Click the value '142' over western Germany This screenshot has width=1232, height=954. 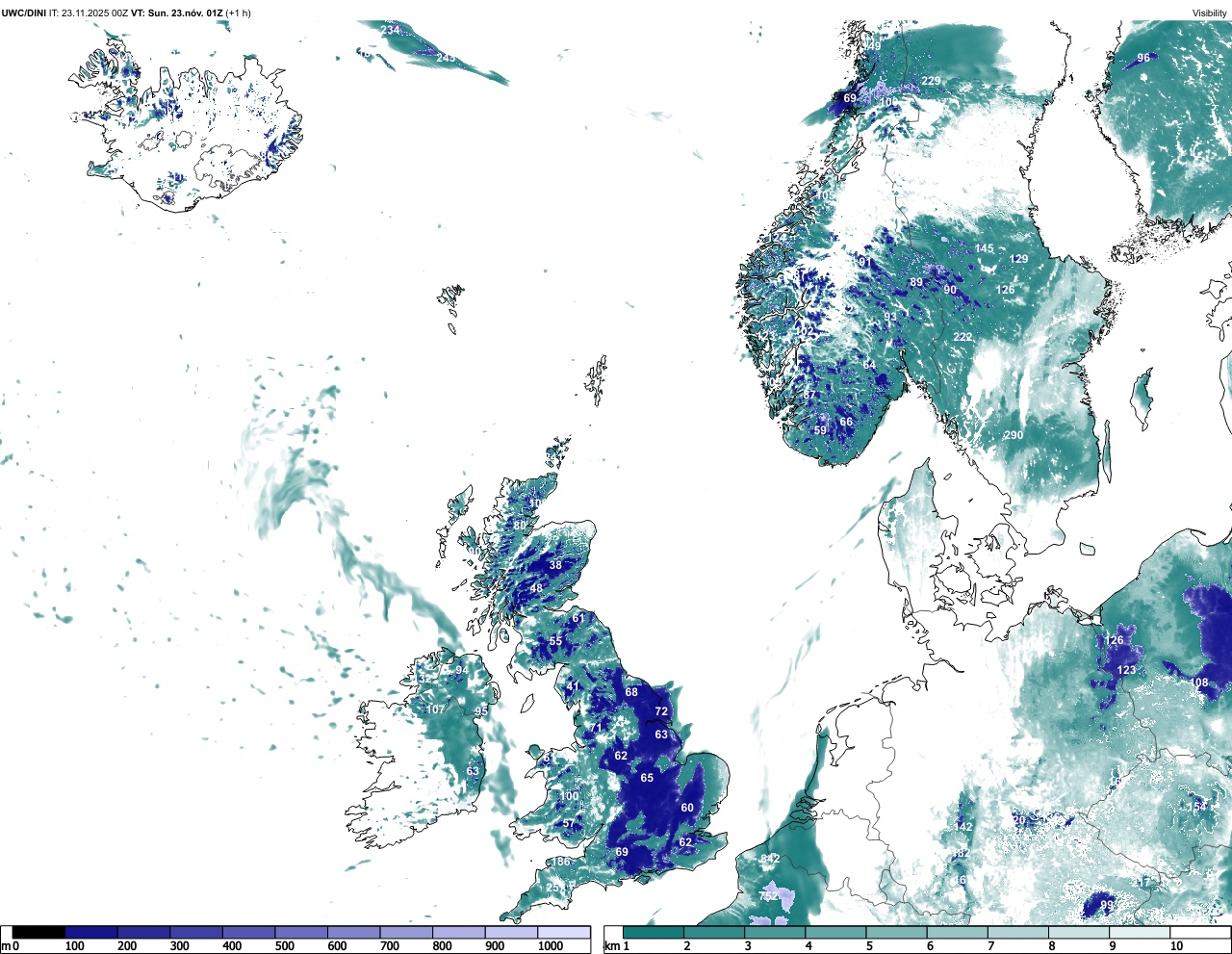(x=963, y=827)
